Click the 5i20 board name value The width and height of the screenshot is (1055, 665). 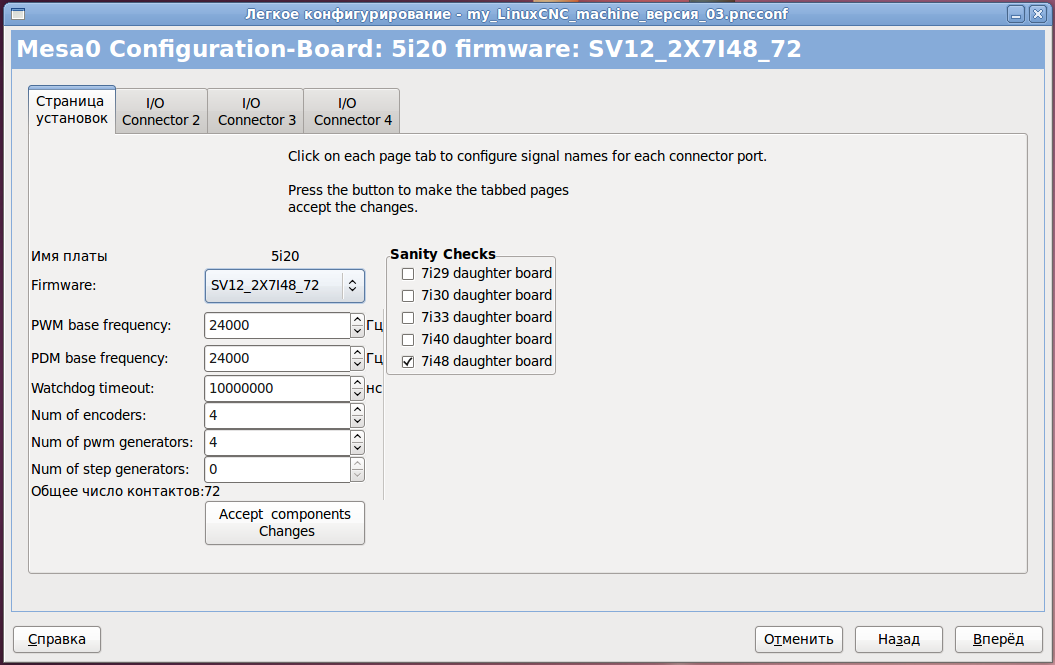(x=285, y=256)
